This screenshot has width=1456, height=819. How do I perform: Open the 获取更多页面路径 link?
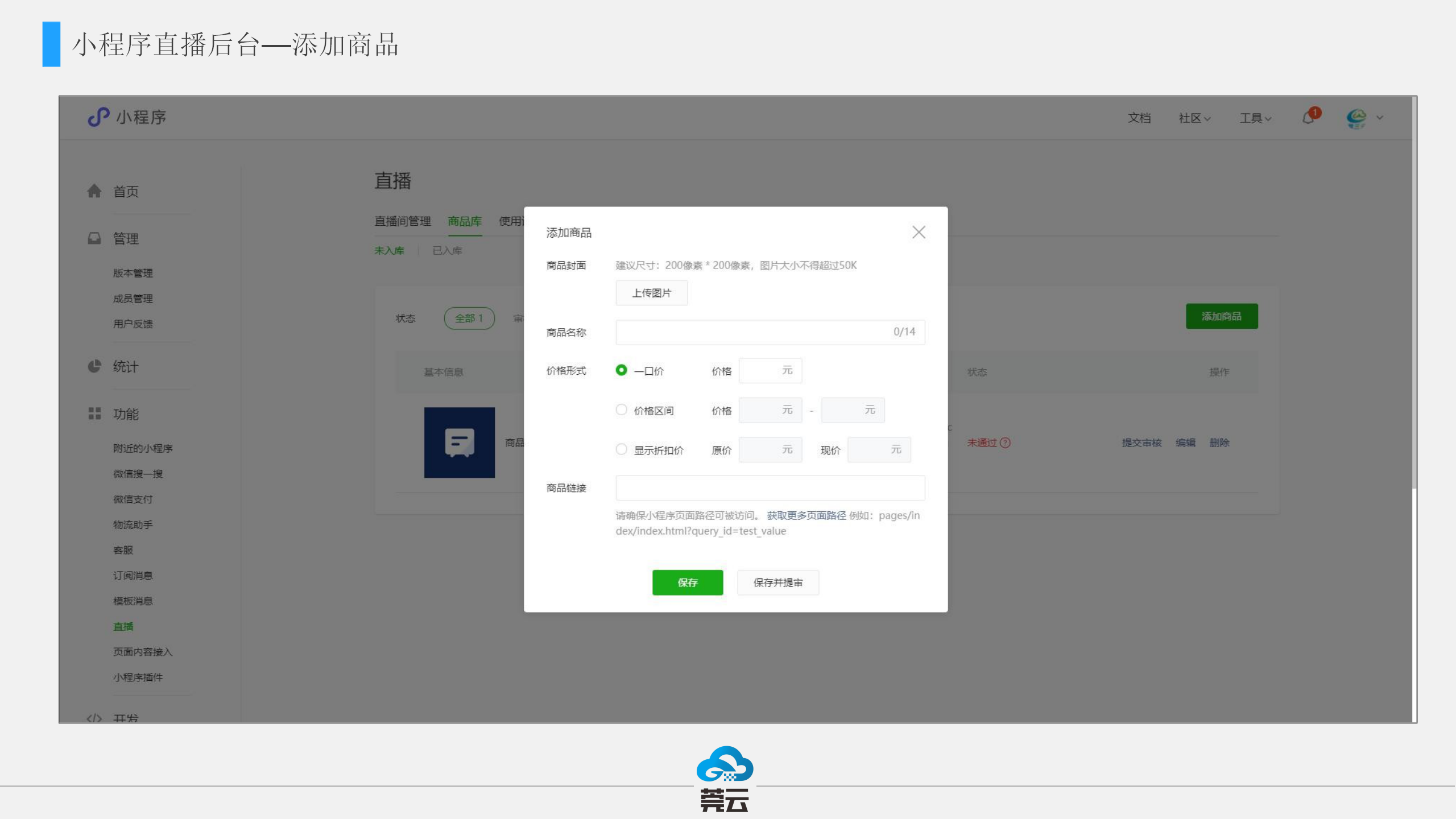point(806,515)
